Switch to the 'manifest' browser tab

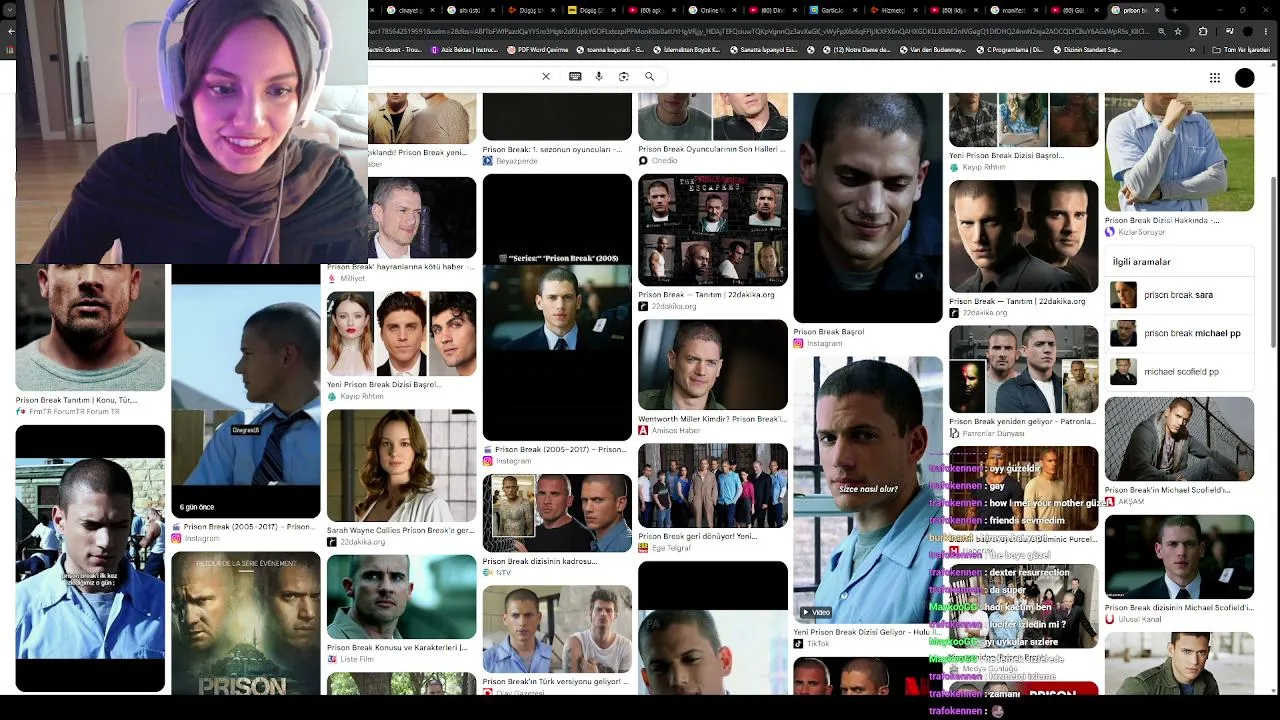point(1013,10)
